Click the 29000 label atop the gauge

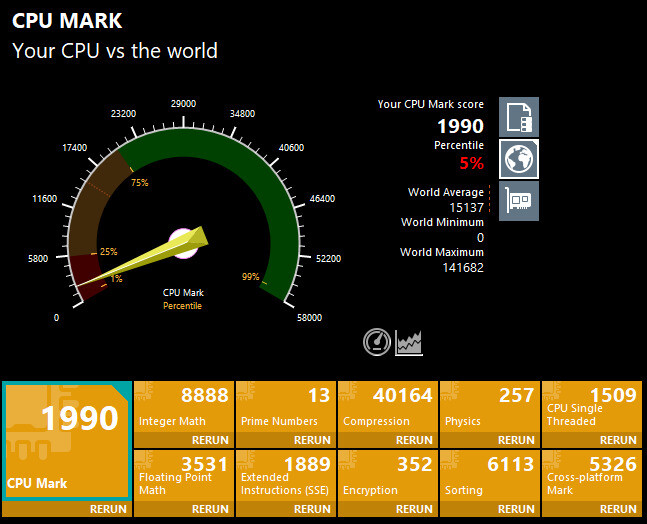pos(183,104)
